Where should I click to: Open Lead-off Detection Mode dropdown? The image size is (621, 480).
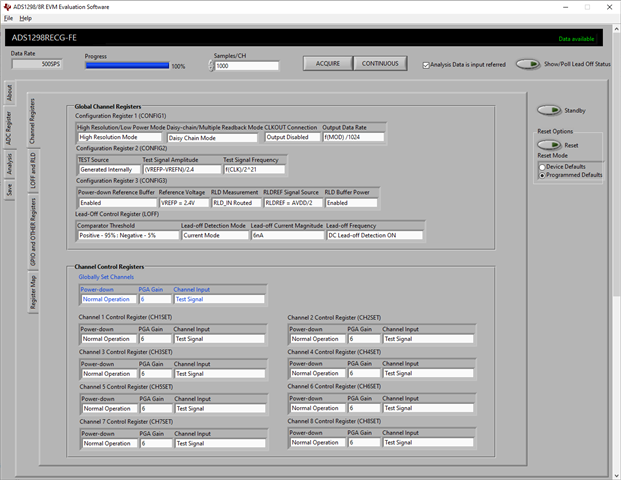coord(215,235)
